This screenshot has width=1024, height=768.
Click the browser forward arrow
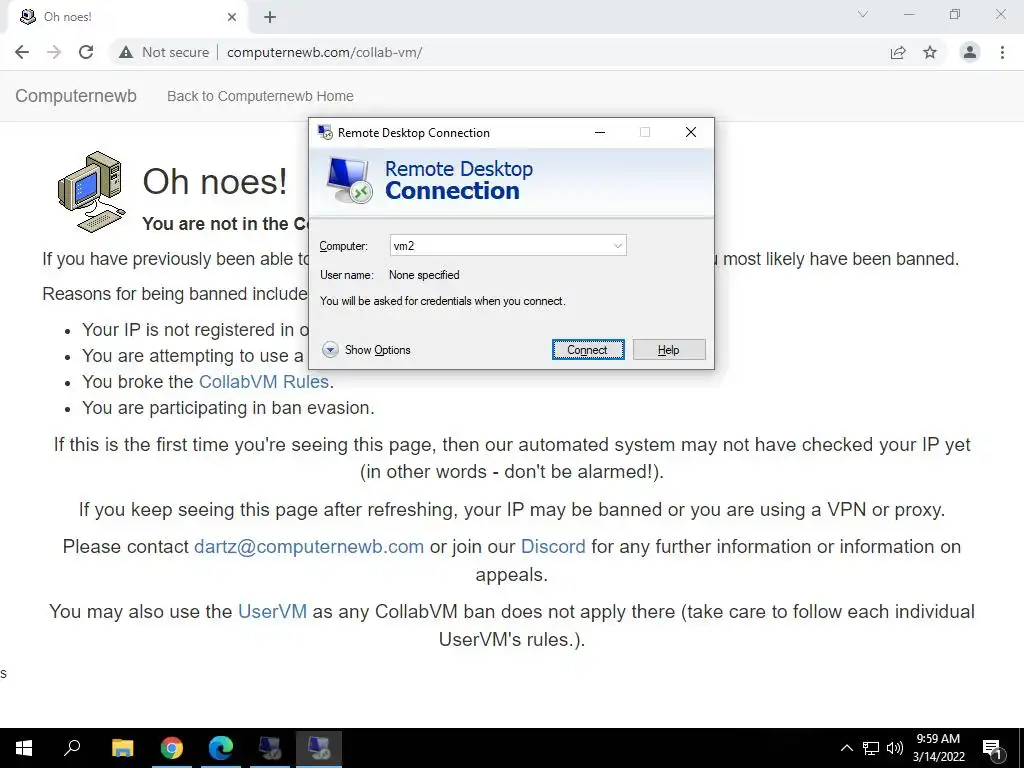coord(54,52)
